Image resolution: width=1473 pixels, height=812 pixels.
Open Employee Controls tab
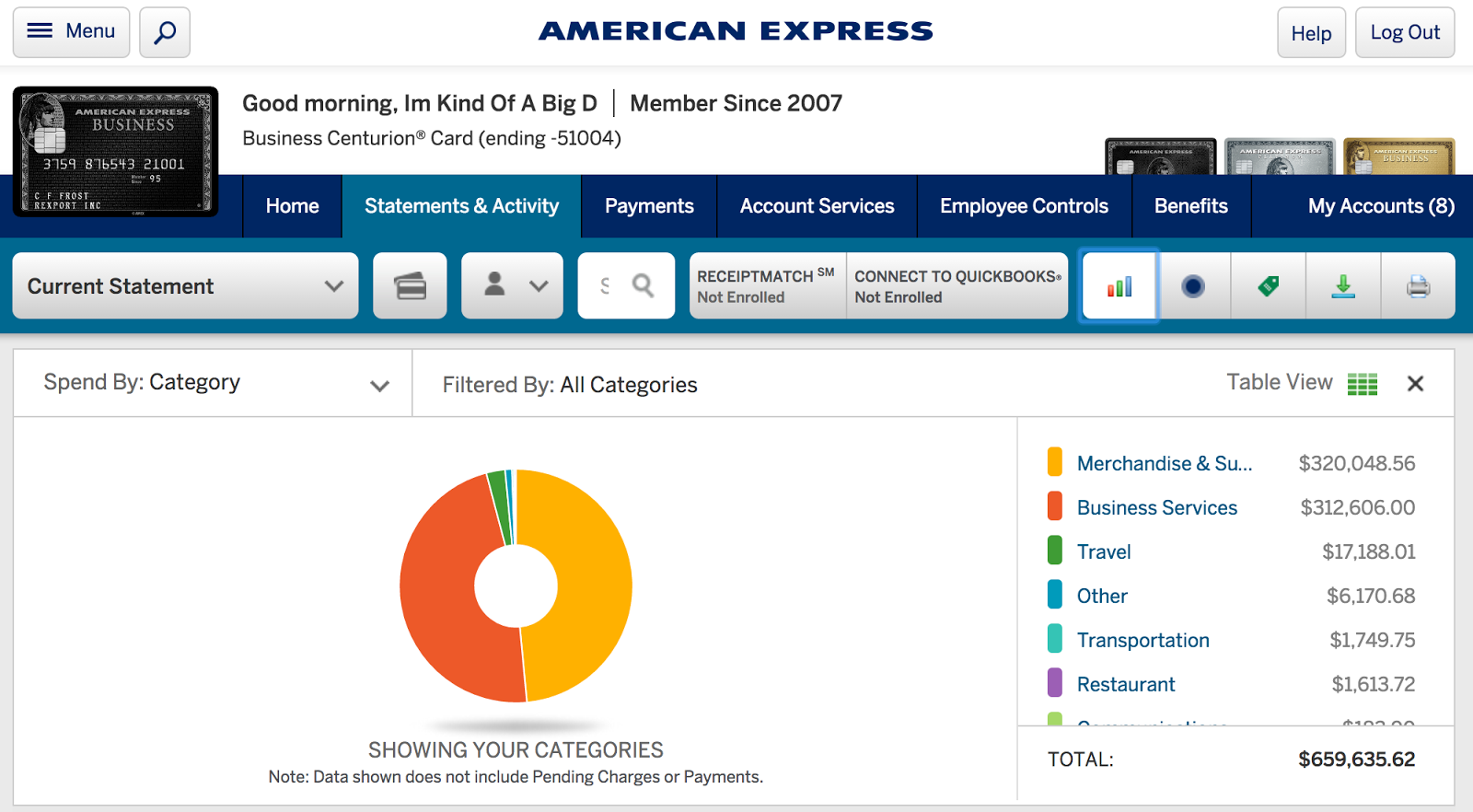click(1024, 206)
